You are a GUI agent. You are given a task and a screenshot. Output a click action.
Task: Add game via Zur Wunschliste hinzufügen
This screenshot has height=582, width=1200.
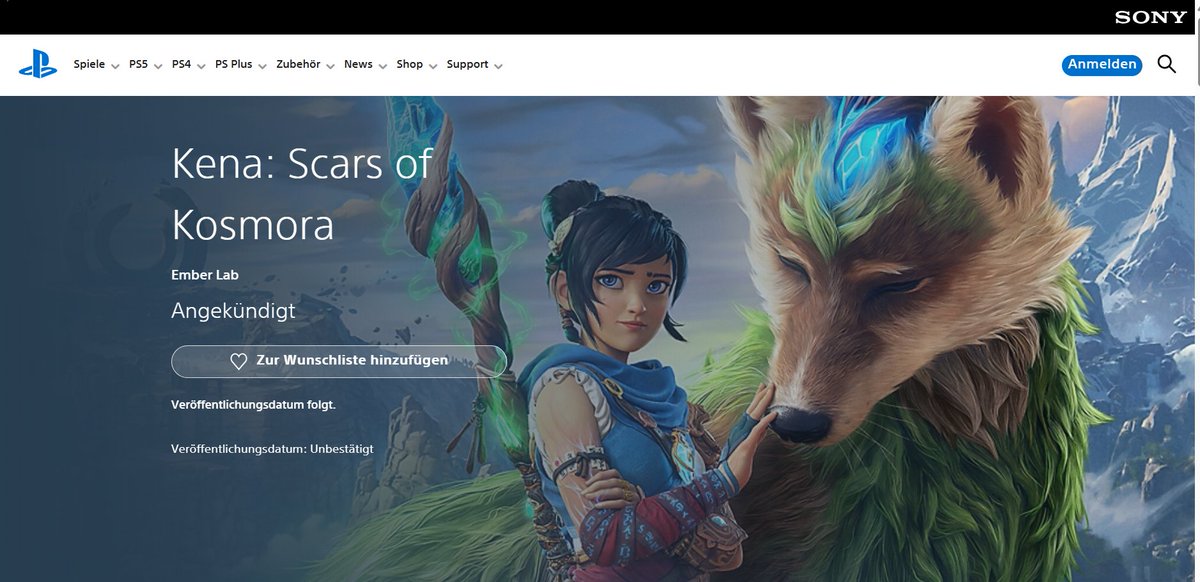click(339, 361)
